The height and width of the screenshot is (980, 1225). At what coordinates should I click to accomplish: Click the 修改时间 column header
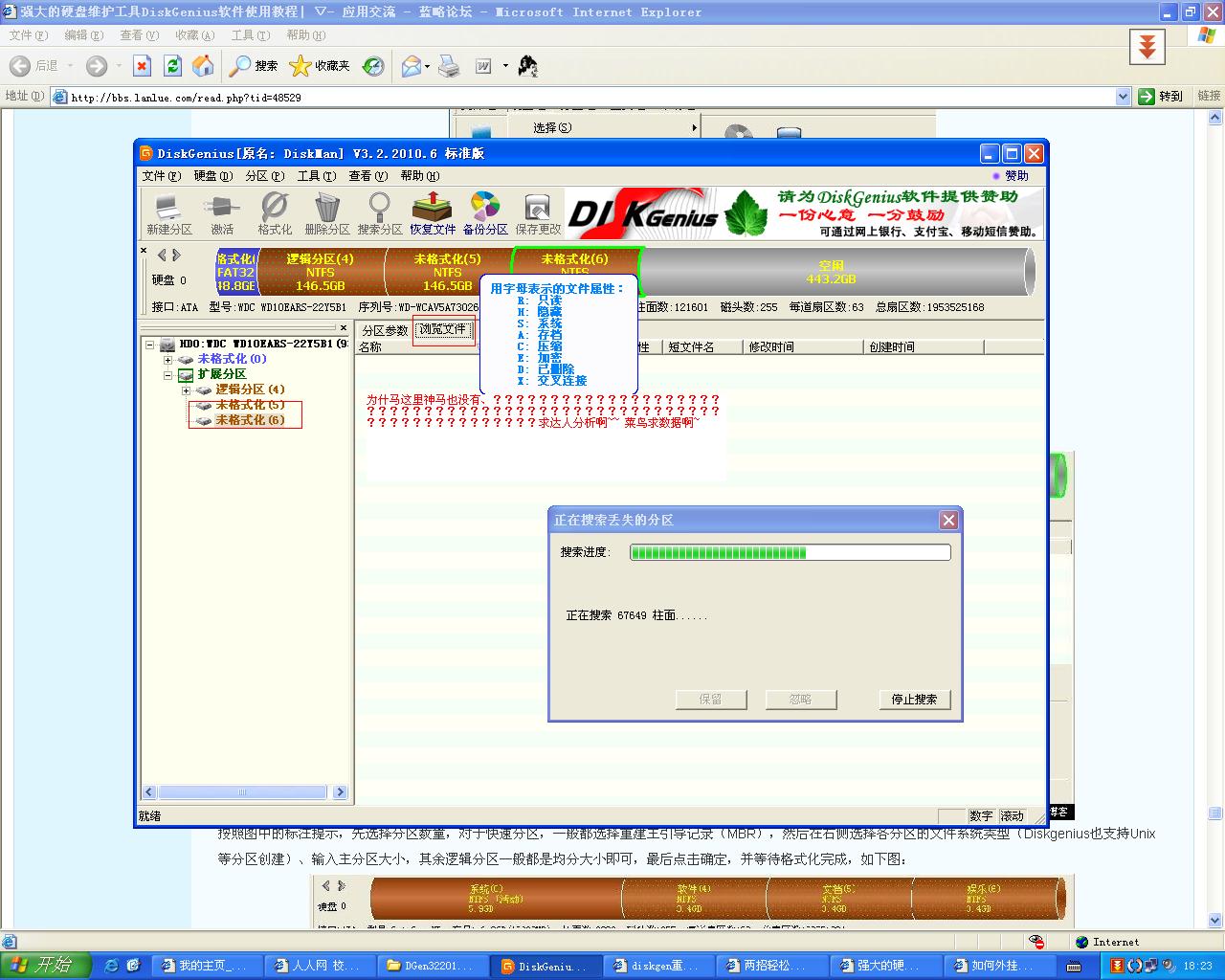[x=803, y=347]
